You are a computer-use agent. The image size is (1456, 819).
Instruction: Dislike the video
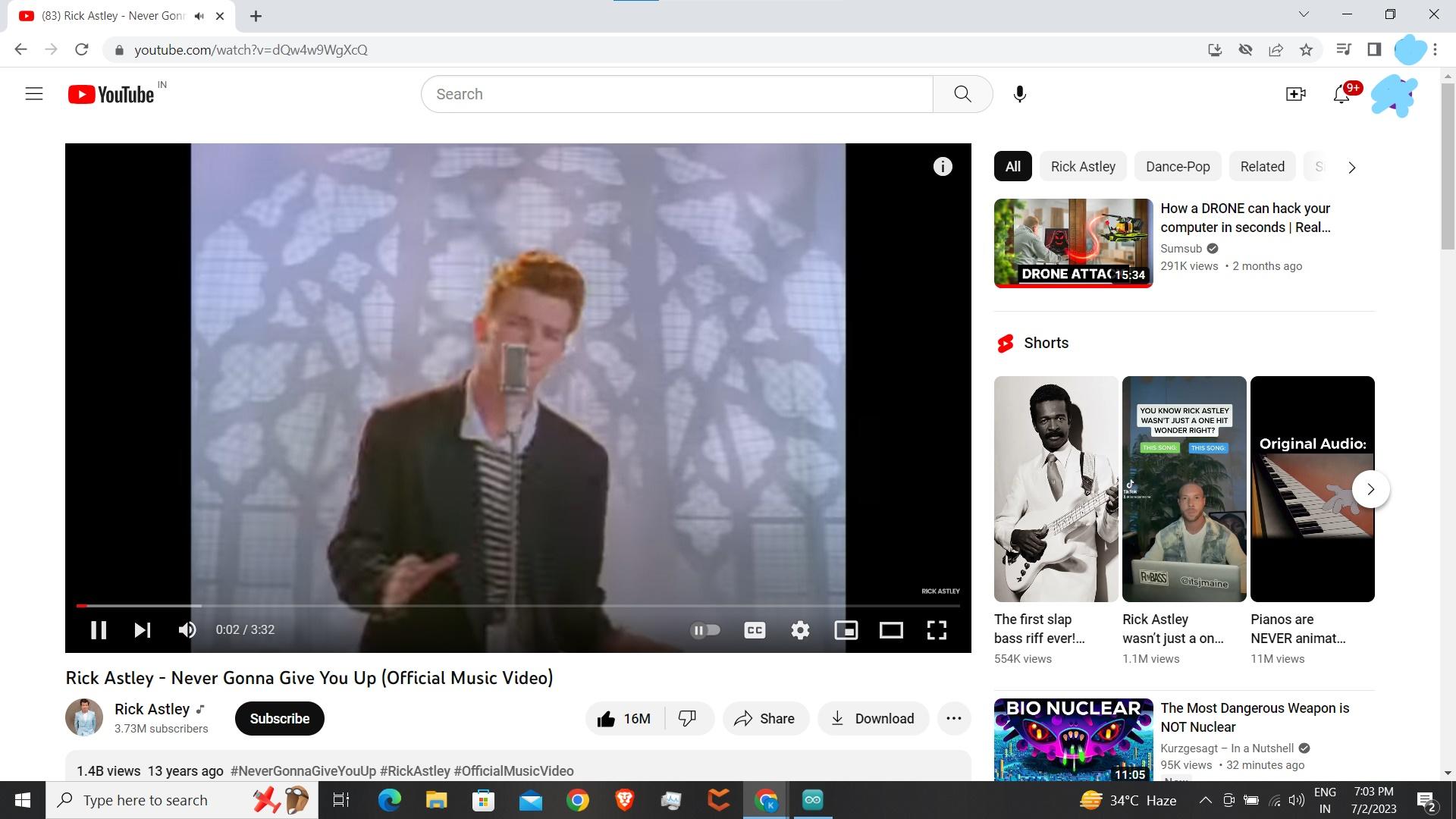(689, 719)
